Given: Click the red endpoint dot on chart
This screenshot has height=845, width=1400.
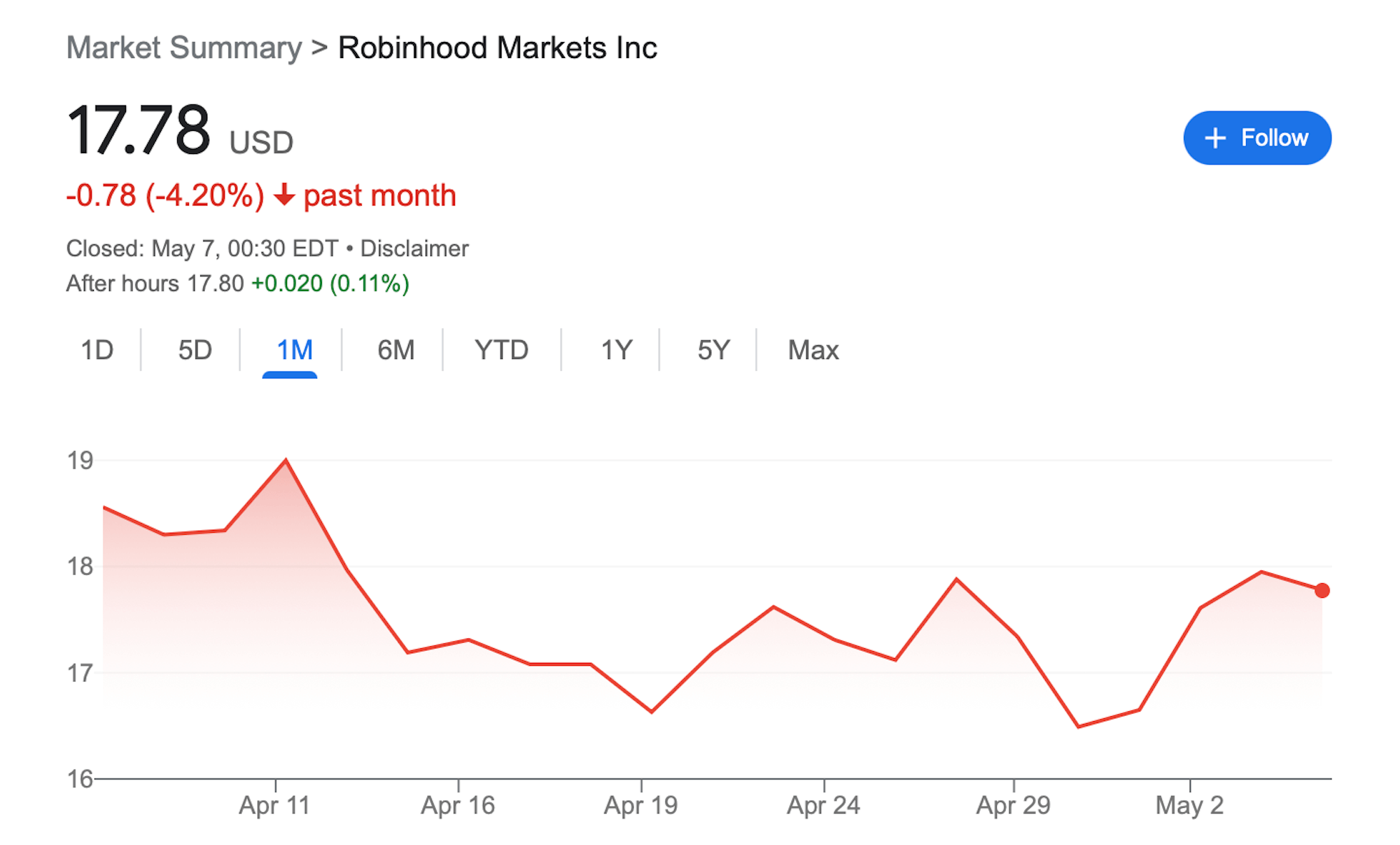Looking at the screenshot, I should 1322,591.
